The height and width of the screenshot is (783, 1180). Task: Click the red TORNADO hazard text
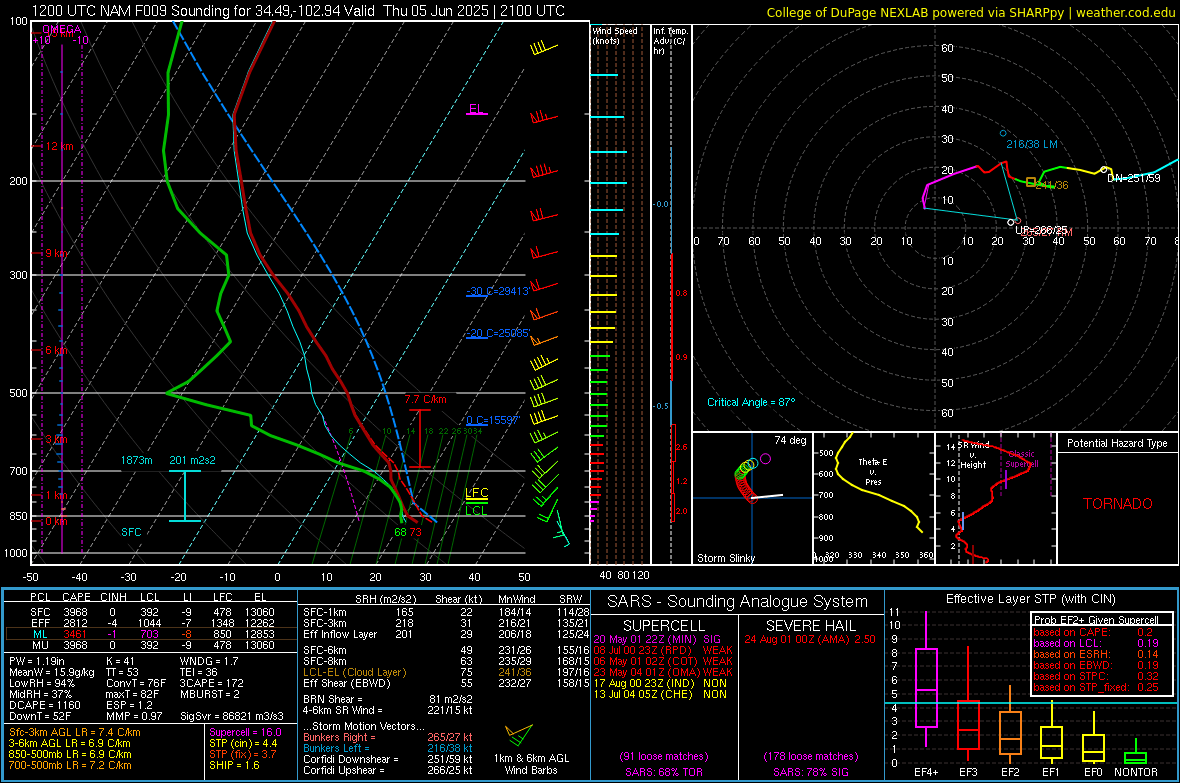tap(1118, 504)
